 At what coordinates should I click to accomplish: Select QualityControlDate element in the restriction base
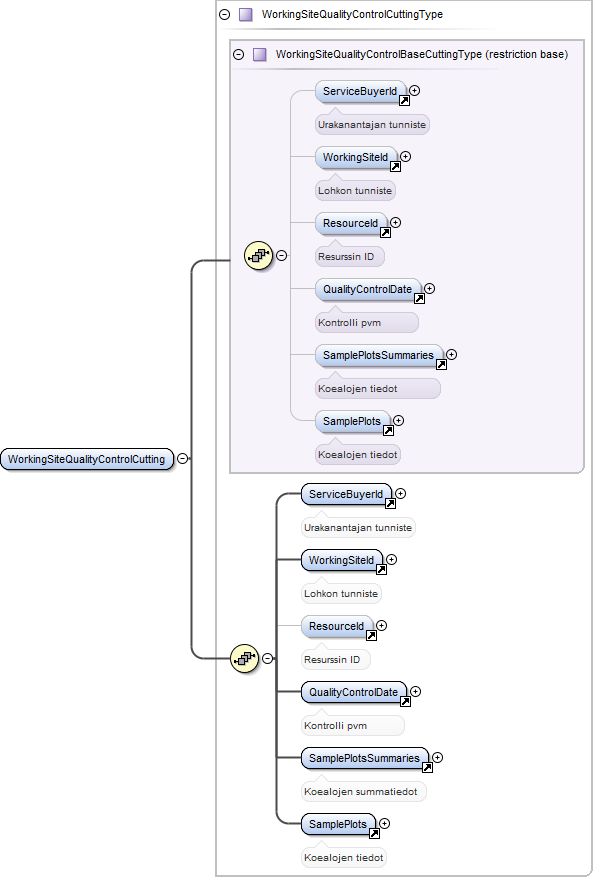367,289
